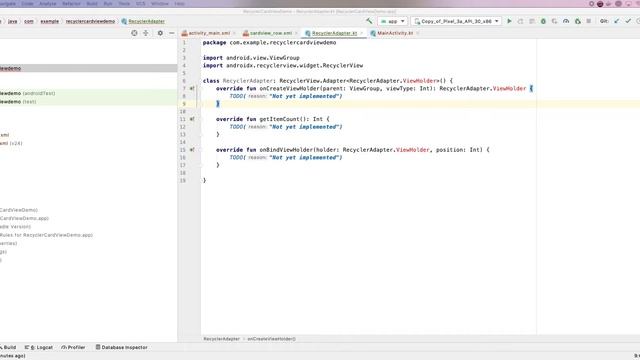Click Attach Debugger to Android Process icon
The height and width of the screenshot is (360, 640).
577,21
